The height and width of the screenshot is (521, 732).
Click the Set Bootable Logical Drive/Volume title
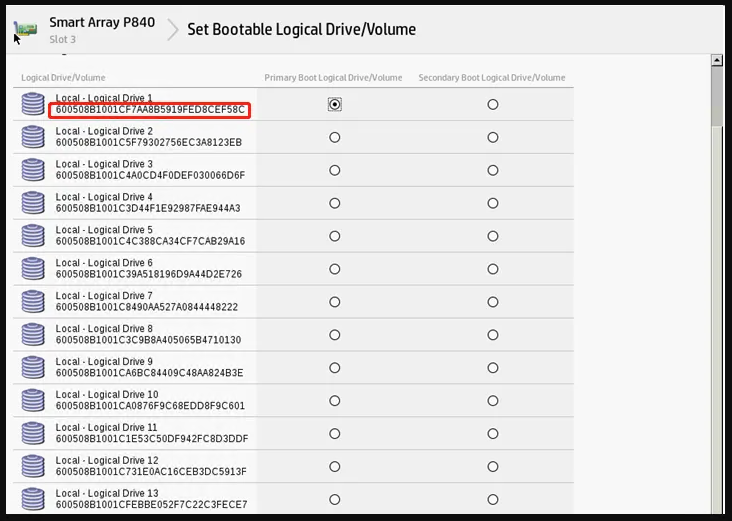click(x=302, y=29)
